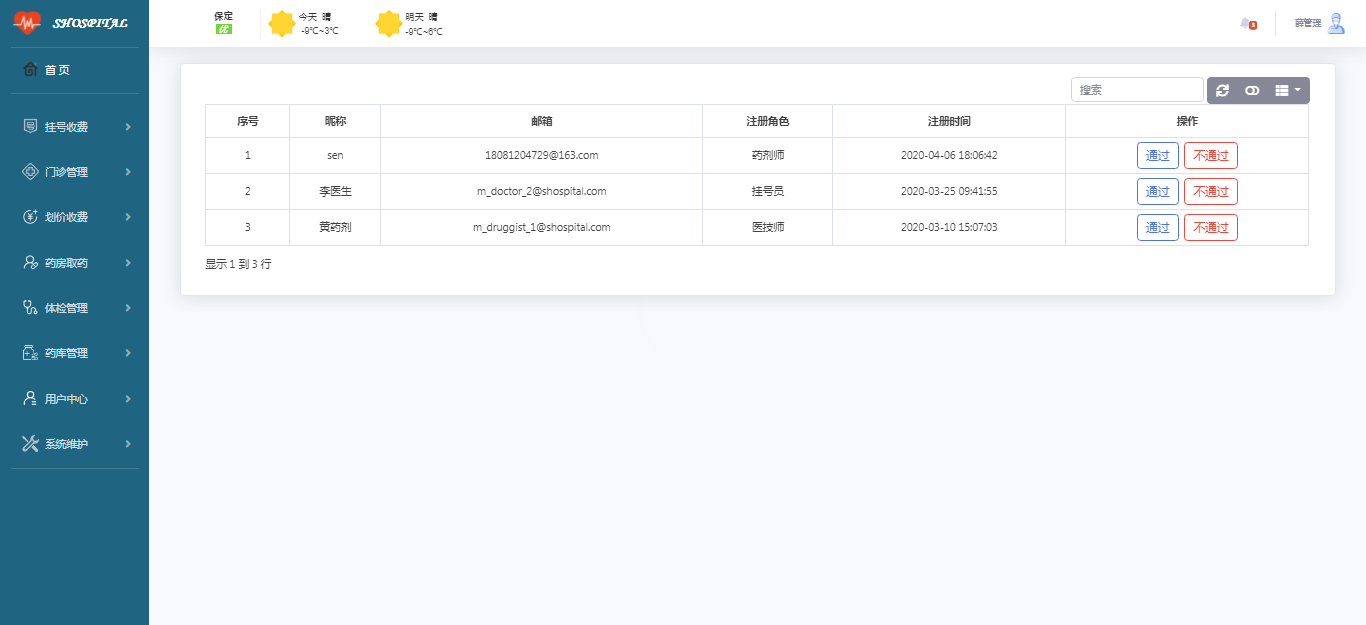Image resolution: width=1366 pixels, height=625 pixels.
Task: Click the 系统维护 wrench icon
Action: tap(30, 444)
